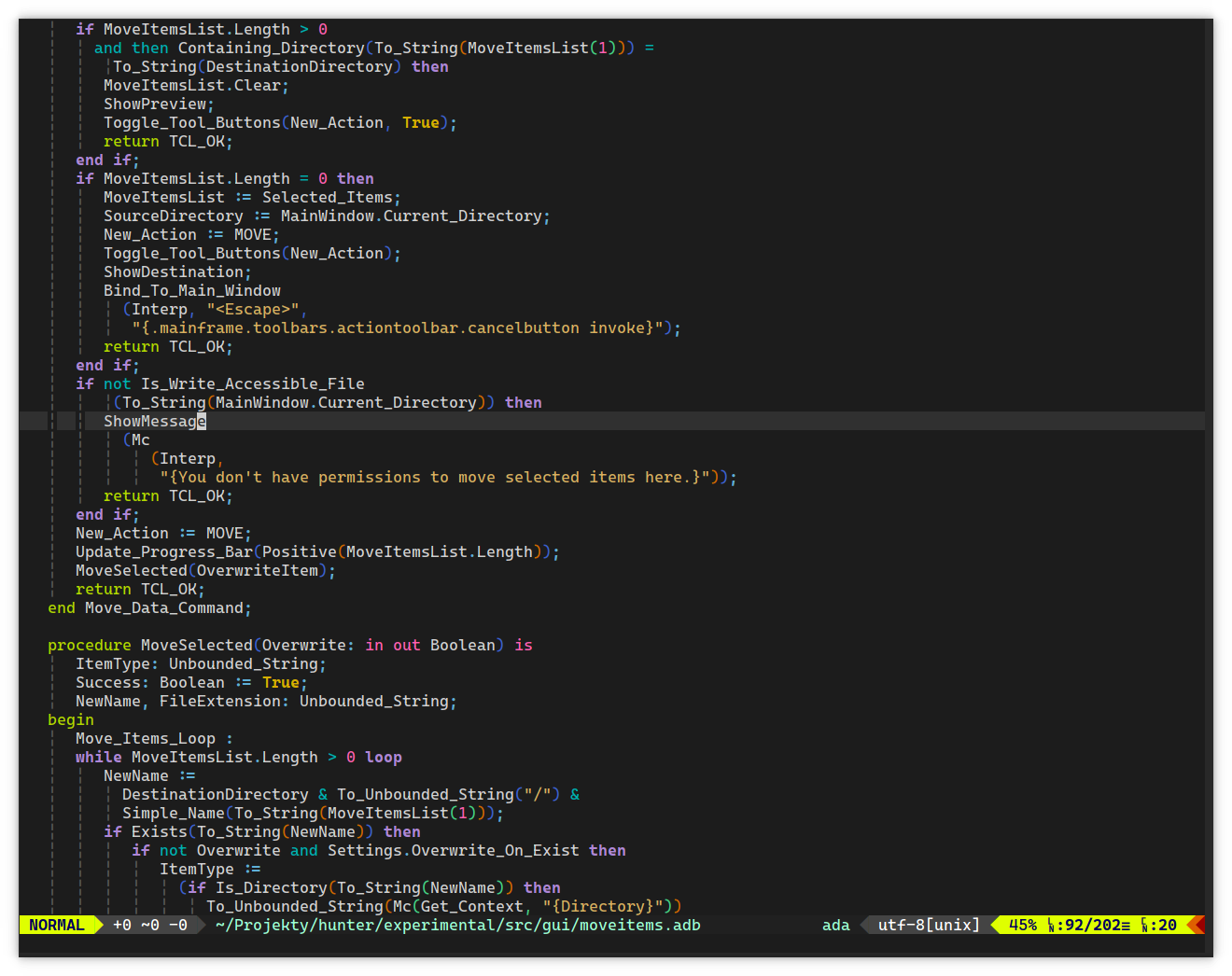Click the ada filetype indicator

(835, 925)
